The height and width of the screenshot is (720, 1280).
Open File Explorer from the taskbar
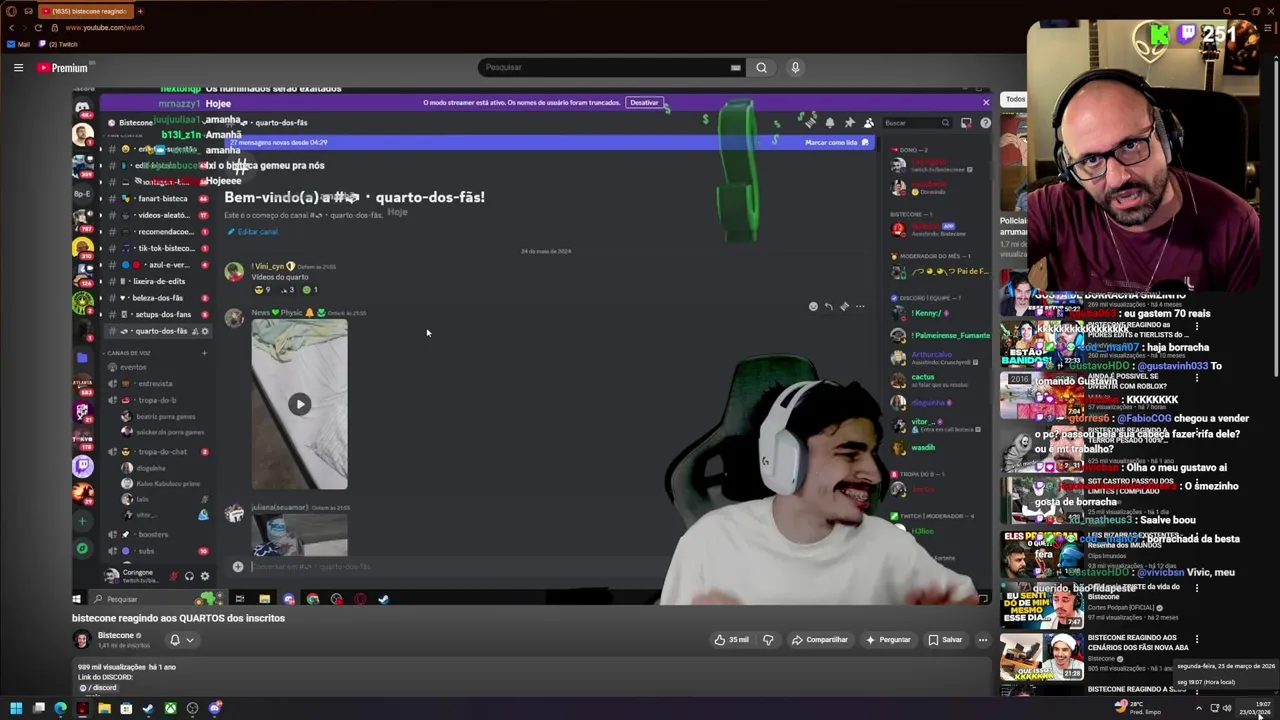(x=104, y=709)
